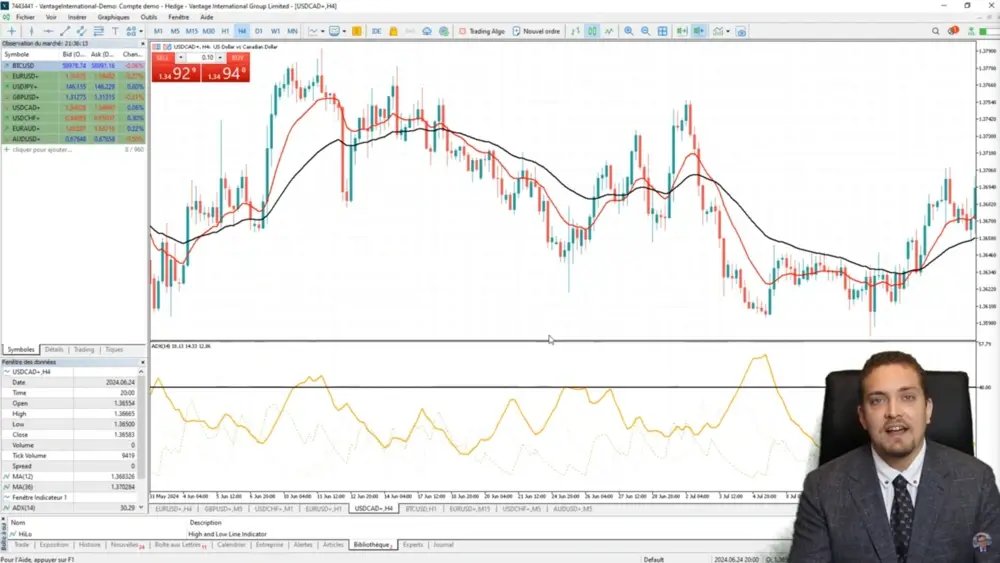
Task: Open EURUSD+,H4 chart tab
Action: tap(173, 509)
